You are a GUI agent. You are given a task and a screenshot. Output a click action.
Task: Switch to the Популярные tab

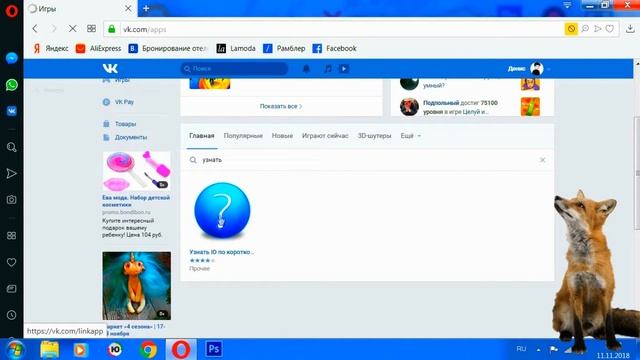point(243,136)
